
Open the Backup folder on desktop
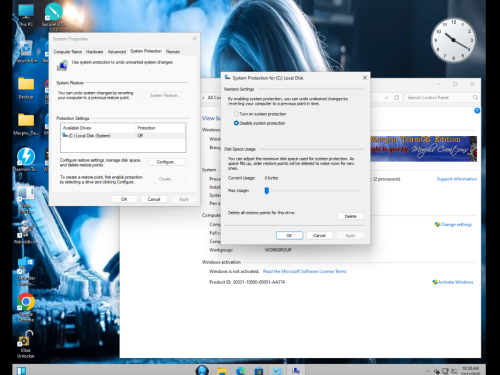click(x=26, y=88)
